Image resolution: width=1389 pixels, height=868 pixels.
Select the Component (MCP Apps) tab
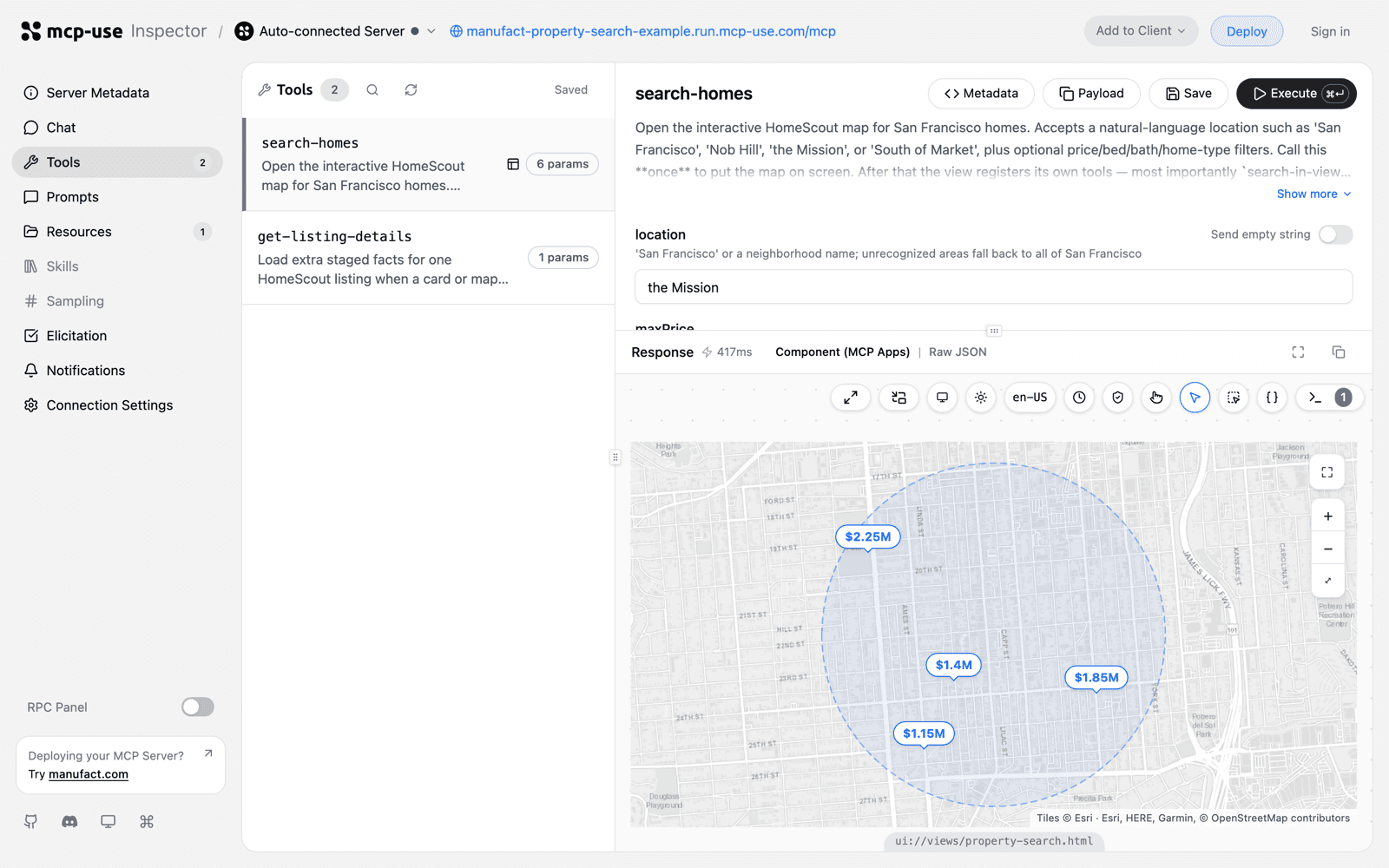[x=842, y=352]
